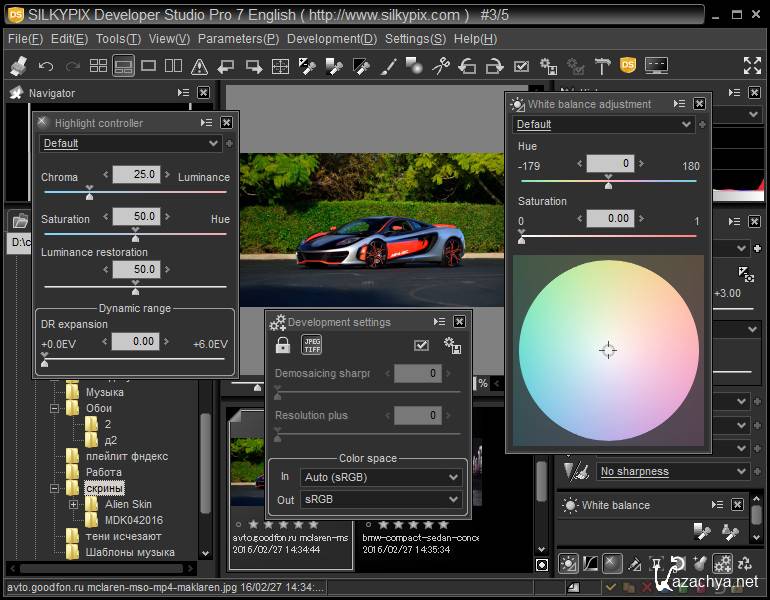Click the undo arrow in the toolbar
The height and width of the screenshot is (600, 770).
[46, 66]
